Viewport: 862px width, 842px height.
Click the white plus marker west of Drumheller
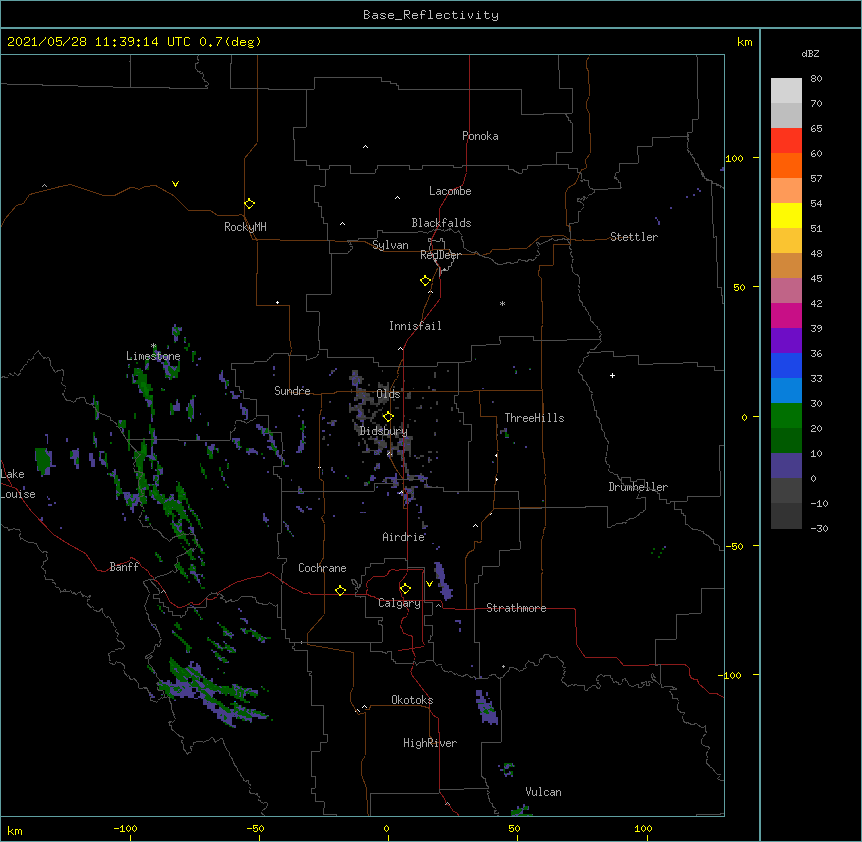(x=612, y=375)
